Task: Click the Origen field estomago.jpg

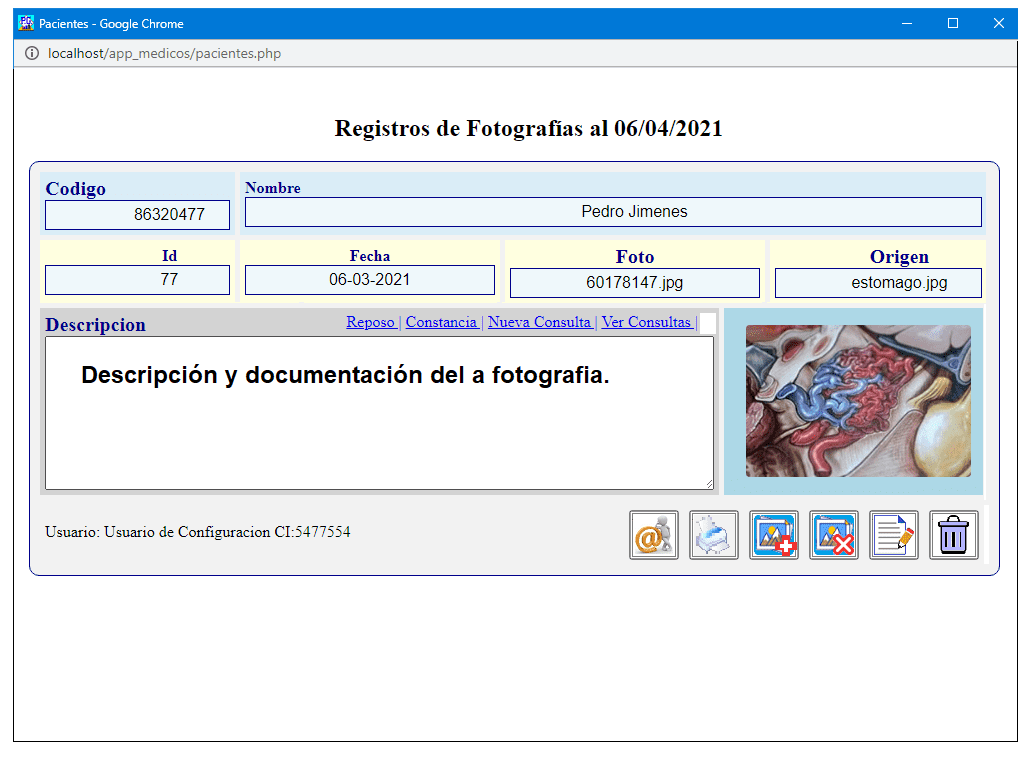Action: (878, 283)
